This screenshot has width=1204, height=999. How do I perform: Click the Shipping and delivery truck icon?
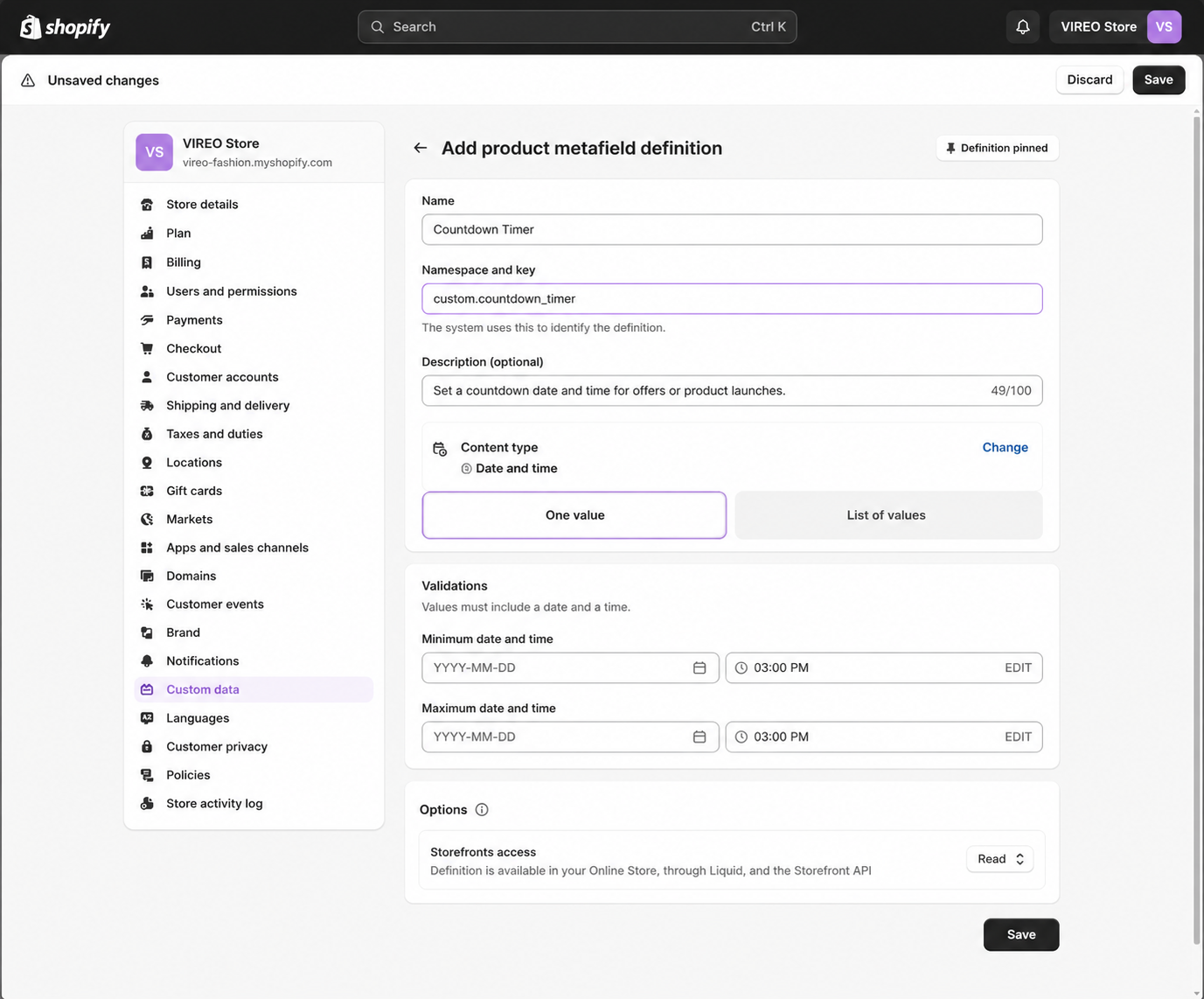tap(147, 406)
